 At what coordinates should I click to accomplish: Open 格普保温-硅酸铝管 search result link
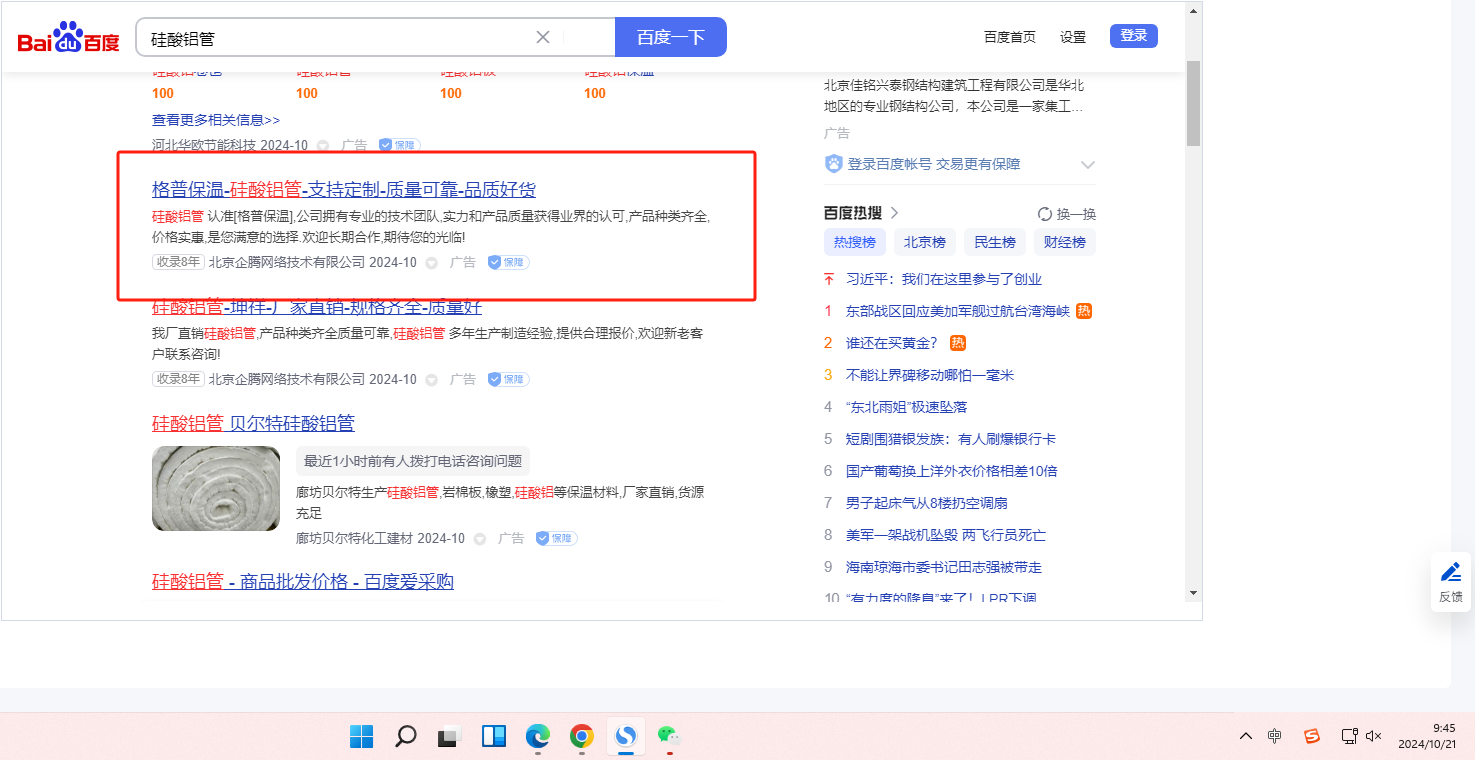pos(343,190)
